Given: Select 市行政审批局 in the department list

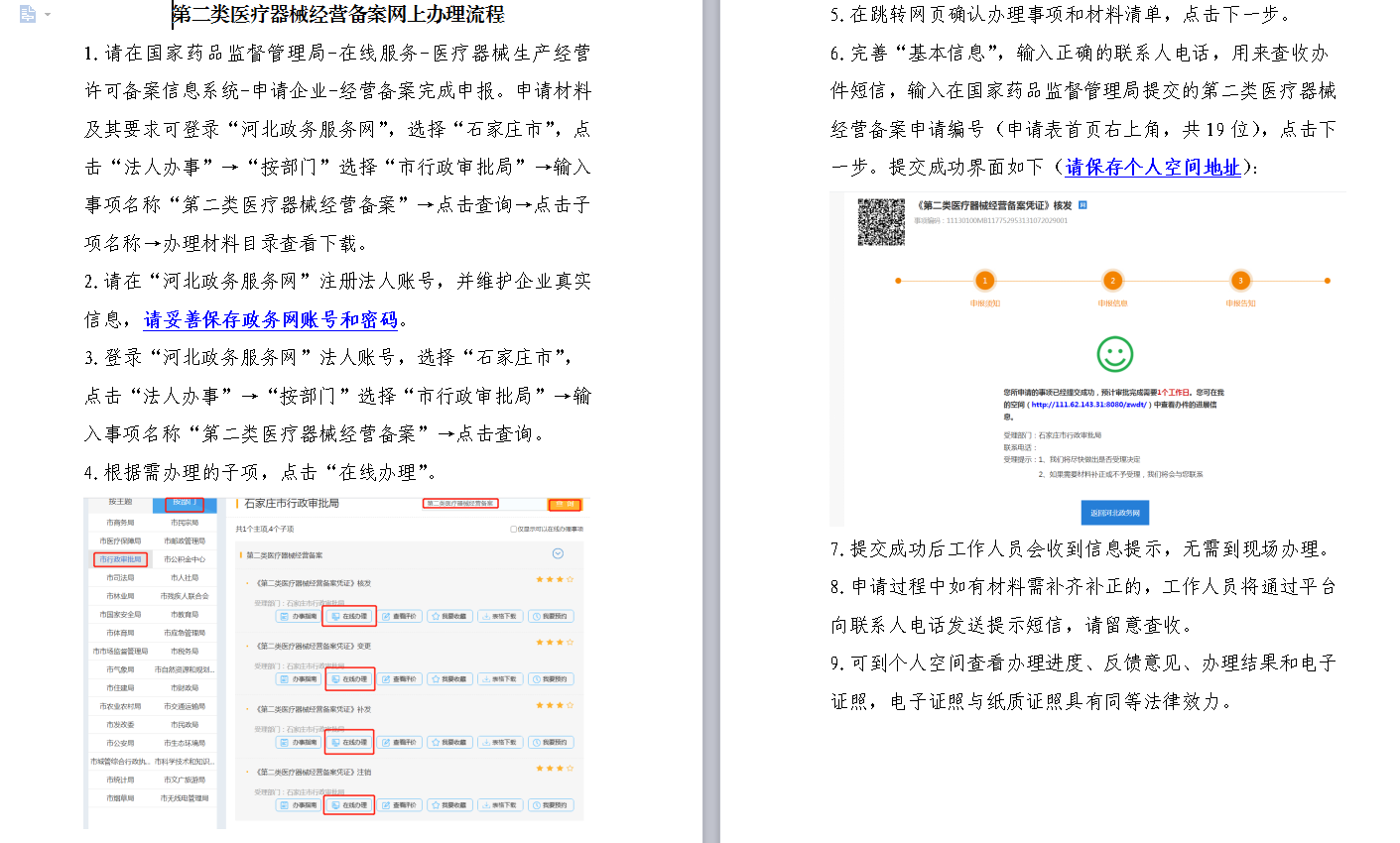Looking at the screenshot, I should pos(120,559).
